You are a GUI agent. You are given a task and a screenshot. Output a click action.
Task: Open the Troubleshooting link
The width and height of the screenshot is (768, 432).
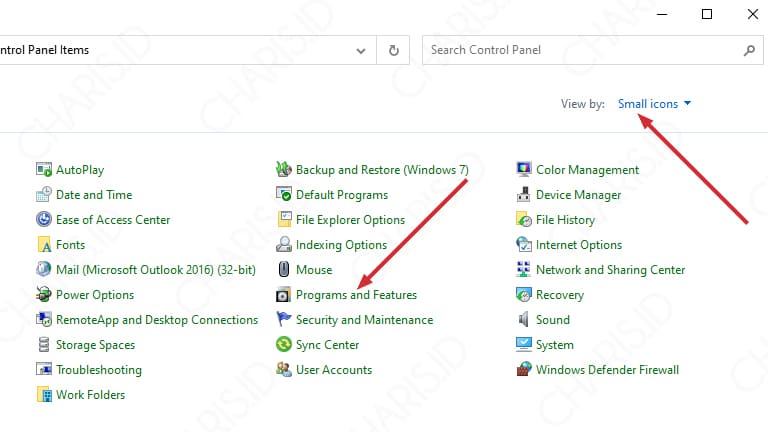click(99, 370)
